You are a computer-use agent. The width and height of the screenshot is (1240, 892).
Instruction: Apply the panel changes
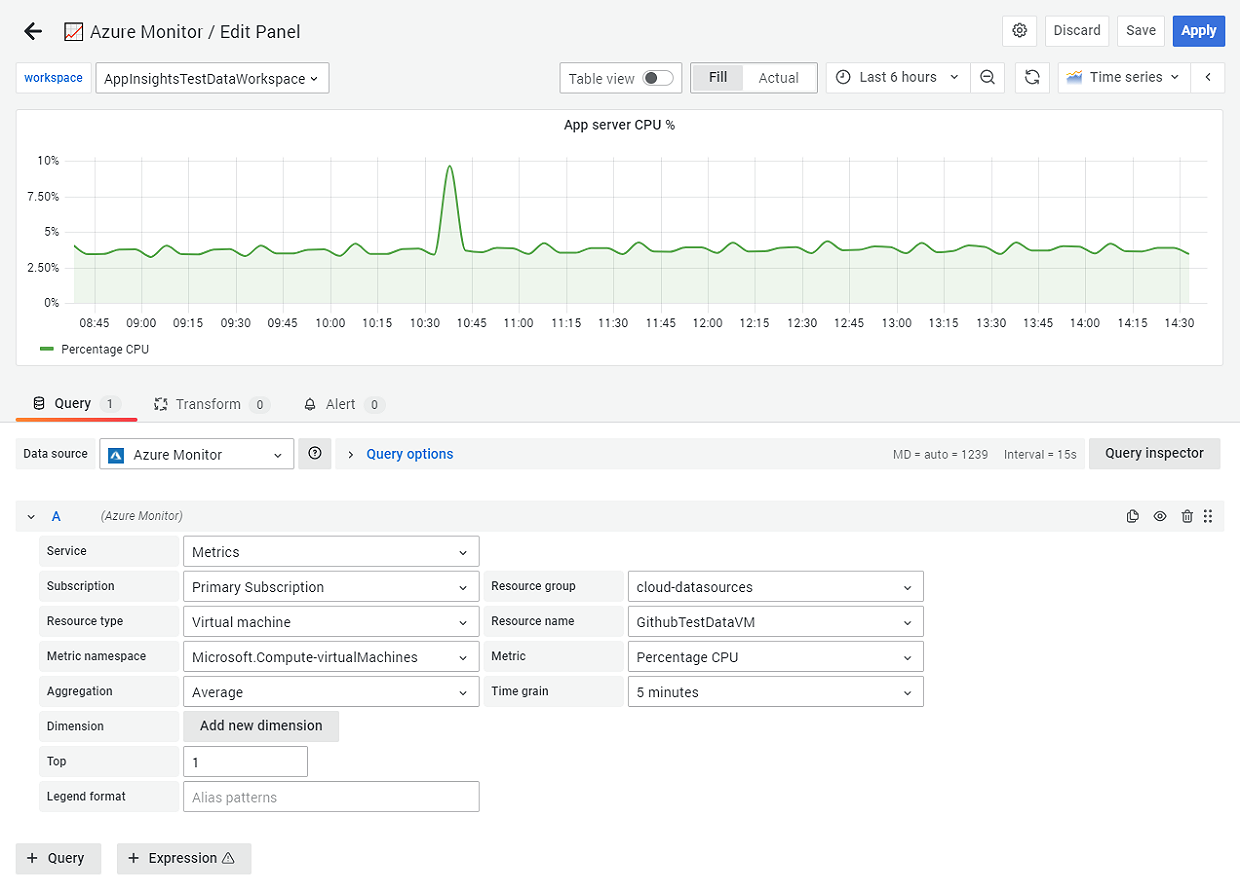pyautogui.click(x=1198, y=31)
